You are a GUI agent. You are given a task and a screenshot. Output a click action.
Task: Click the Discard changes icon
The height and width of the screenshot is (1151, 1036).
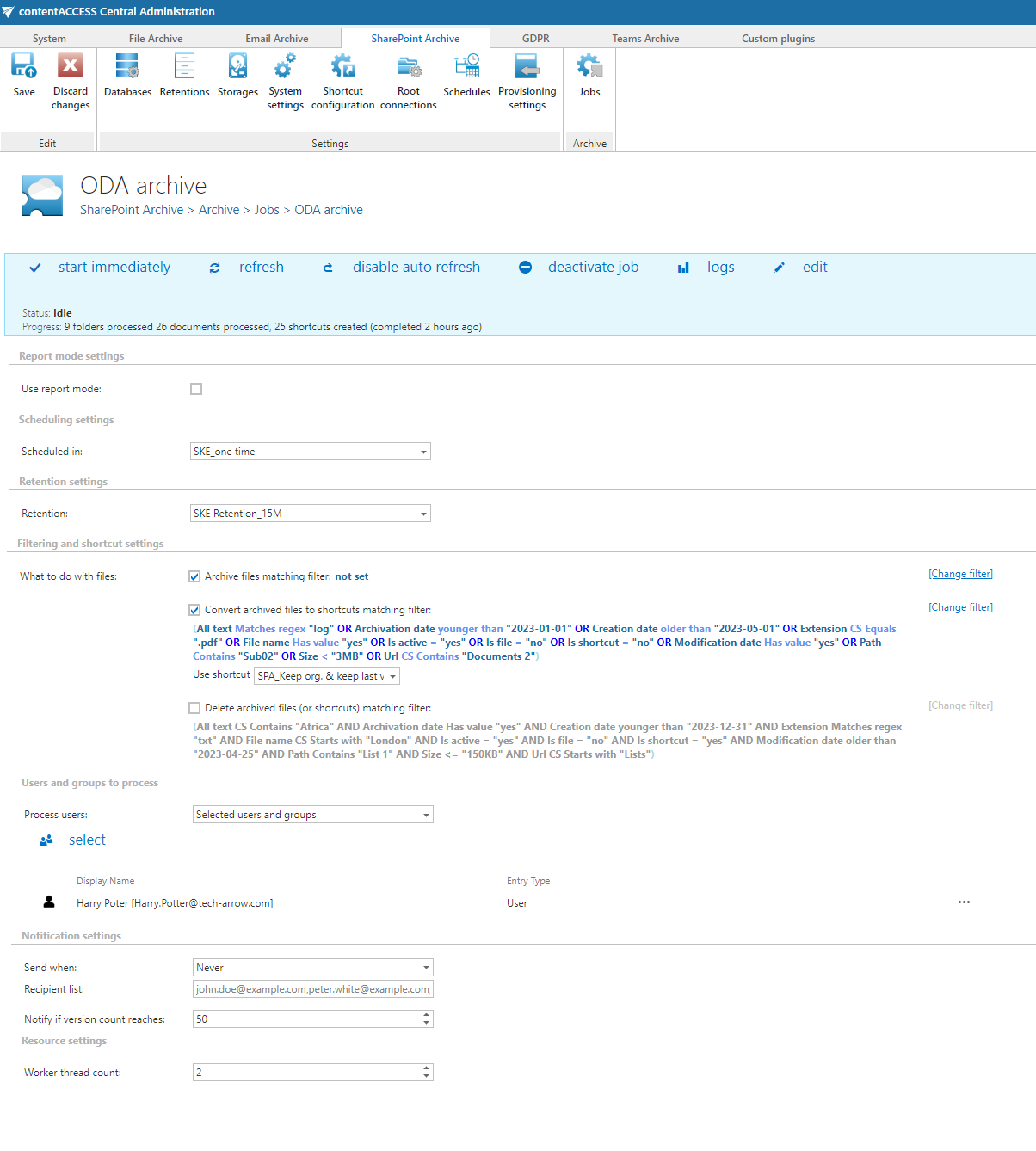tap(71, 67)
